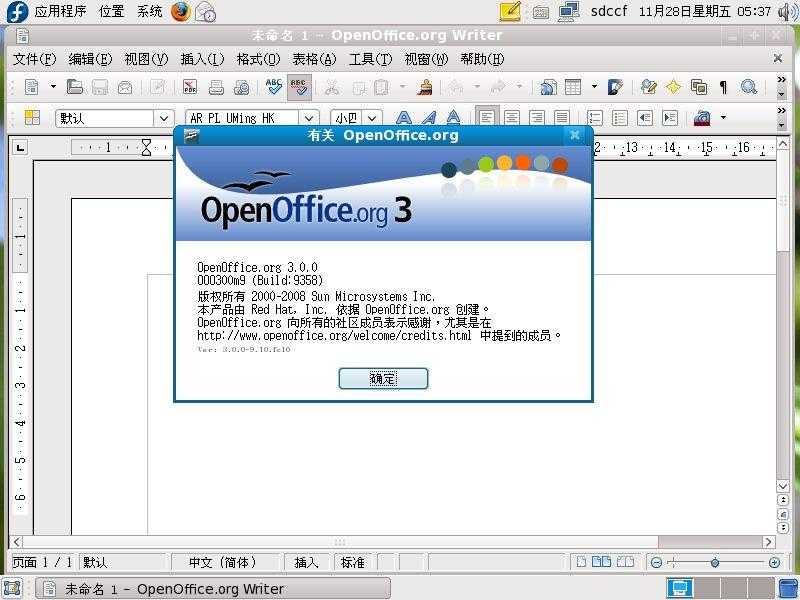Toggle Nonprinting Characters pilcrow
The image size is (800, 600).
(723, 87)
